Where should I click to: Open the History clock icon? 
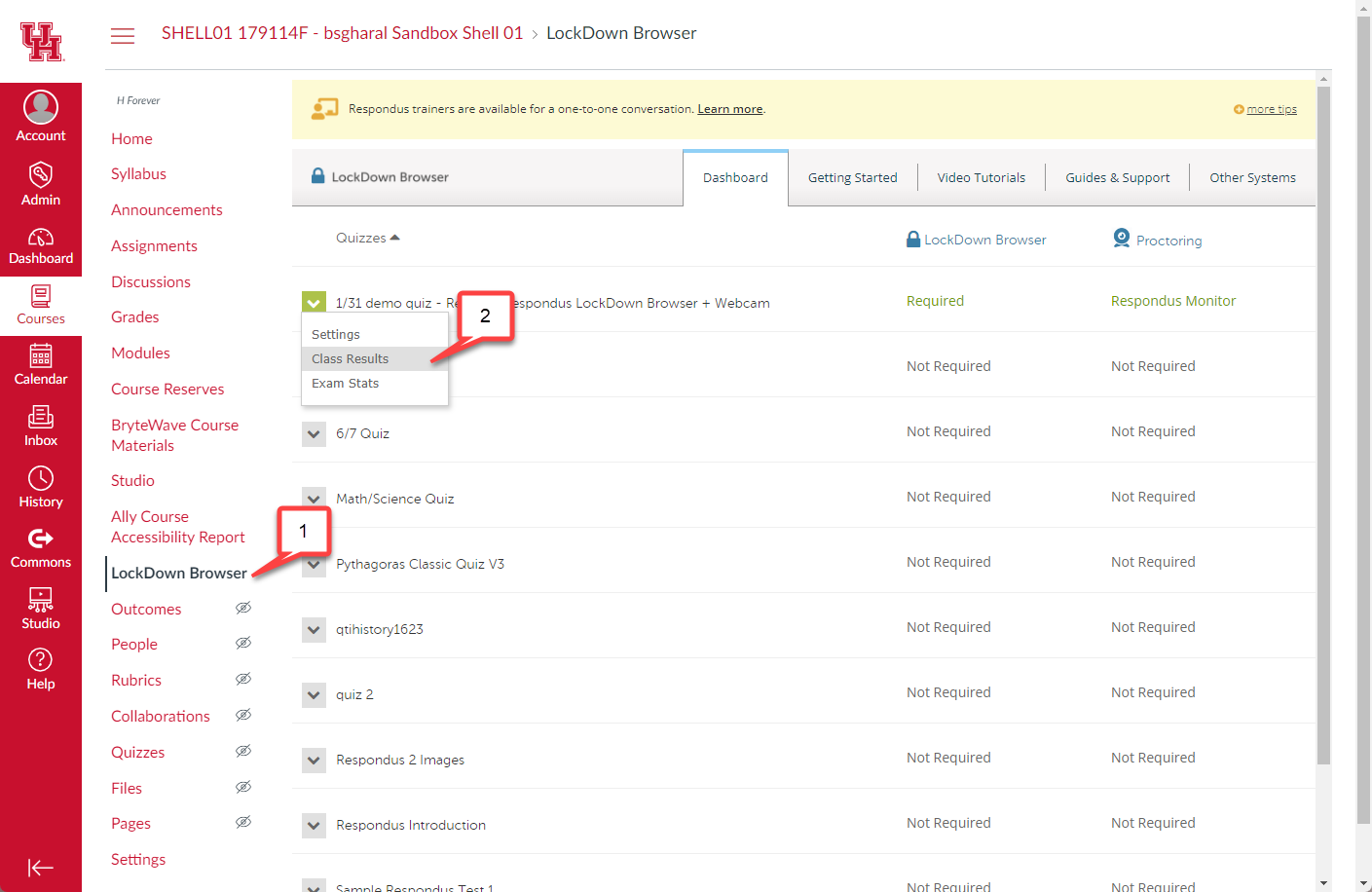pyautogui.click(x=41, y=478)
